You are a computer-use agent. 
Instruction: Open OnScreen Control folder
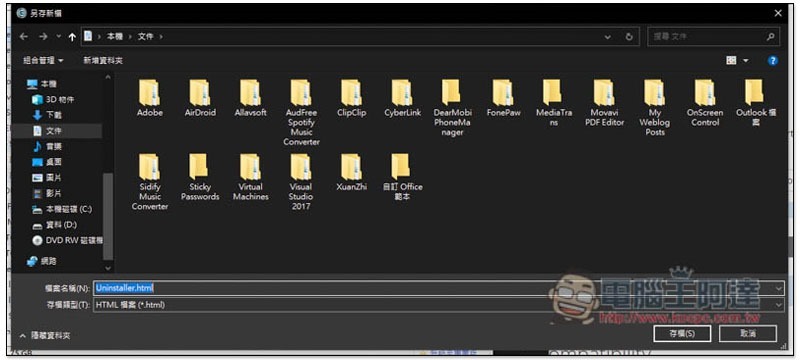(705, 103)
